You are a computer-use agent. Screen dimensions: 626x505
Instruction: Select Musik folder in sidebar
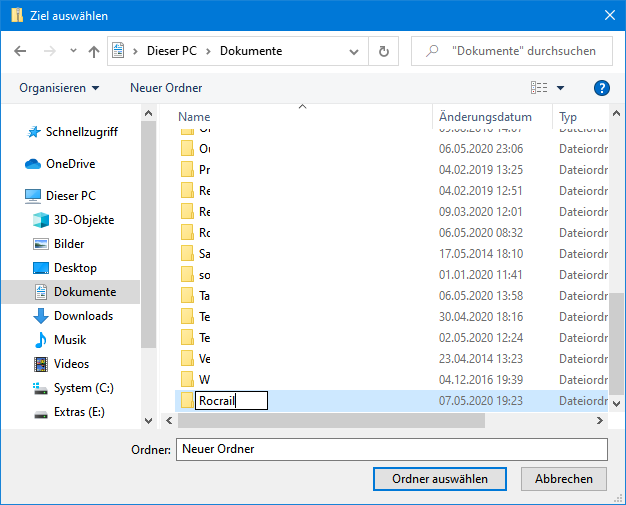(x=70, y=340)
